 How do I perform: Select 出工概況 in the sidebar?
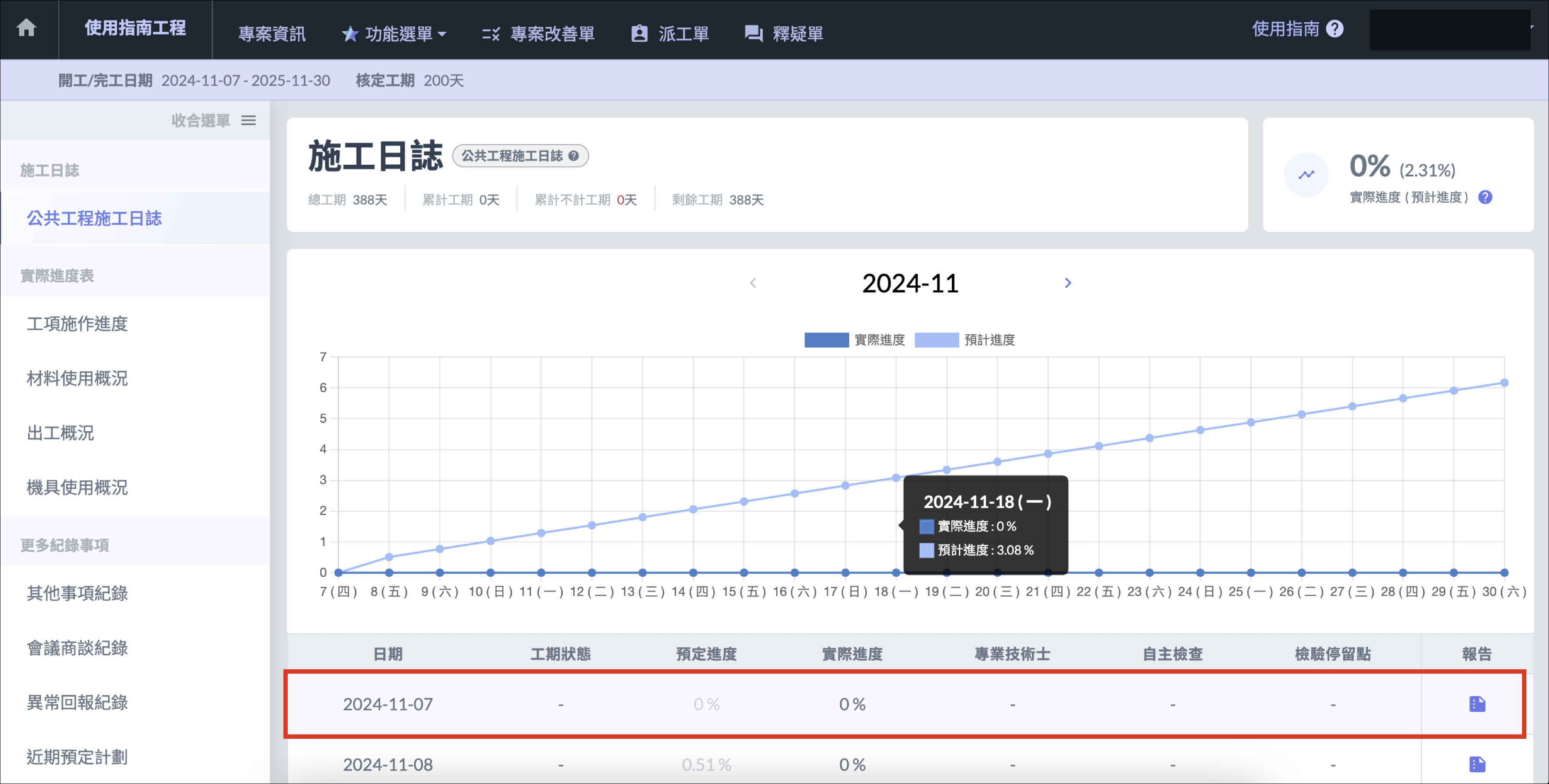pos(60,433)
